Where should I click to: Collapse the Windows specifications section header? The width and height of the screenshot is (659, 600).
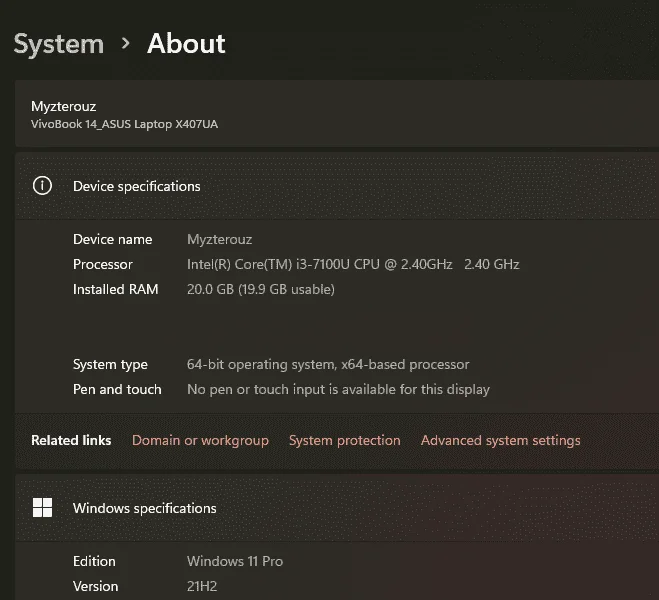click(337, 508)
